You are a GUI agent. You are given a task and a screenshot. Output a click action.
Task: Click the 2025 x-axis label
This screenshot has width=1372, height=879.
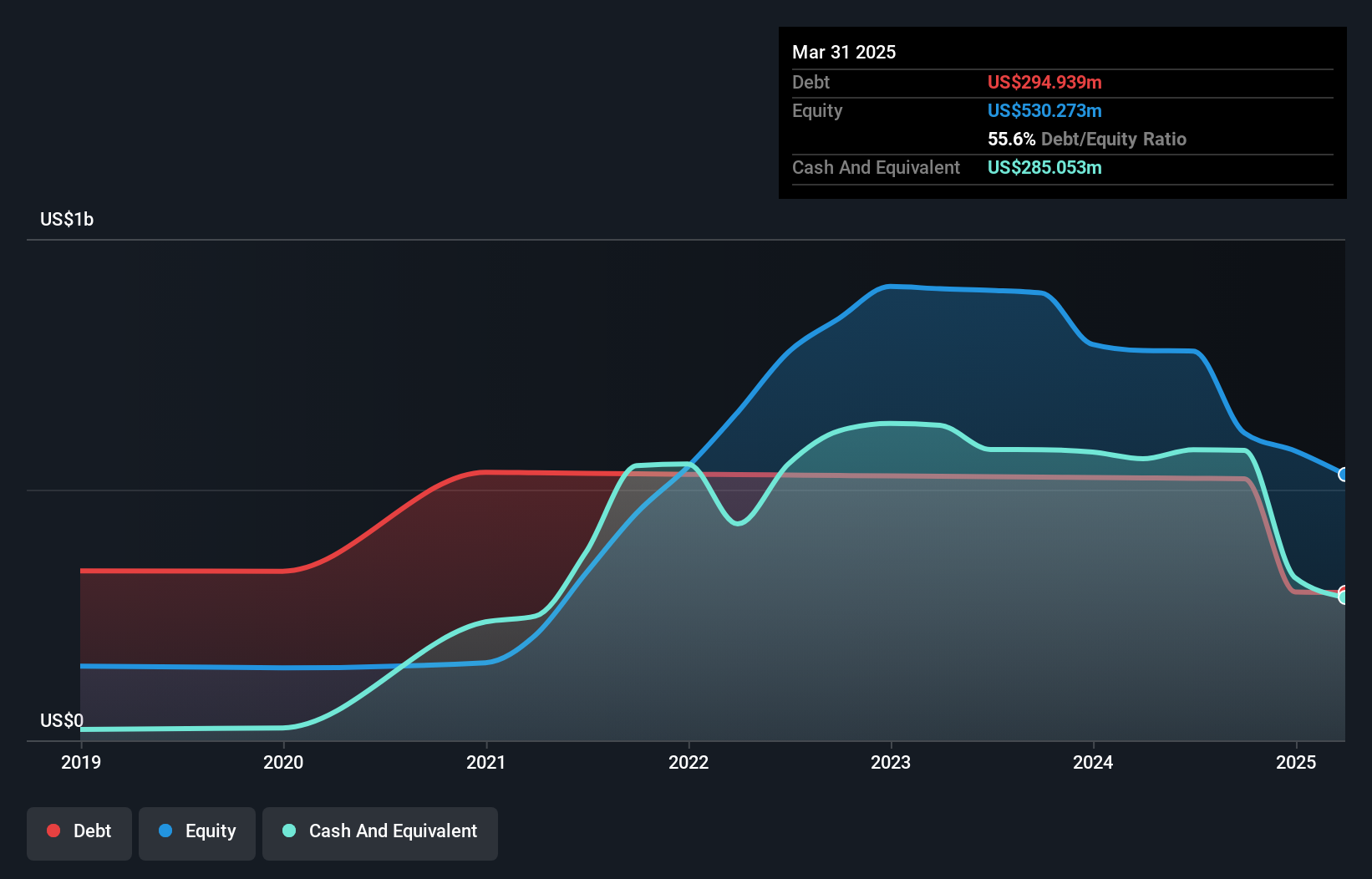click(1296, 762)
